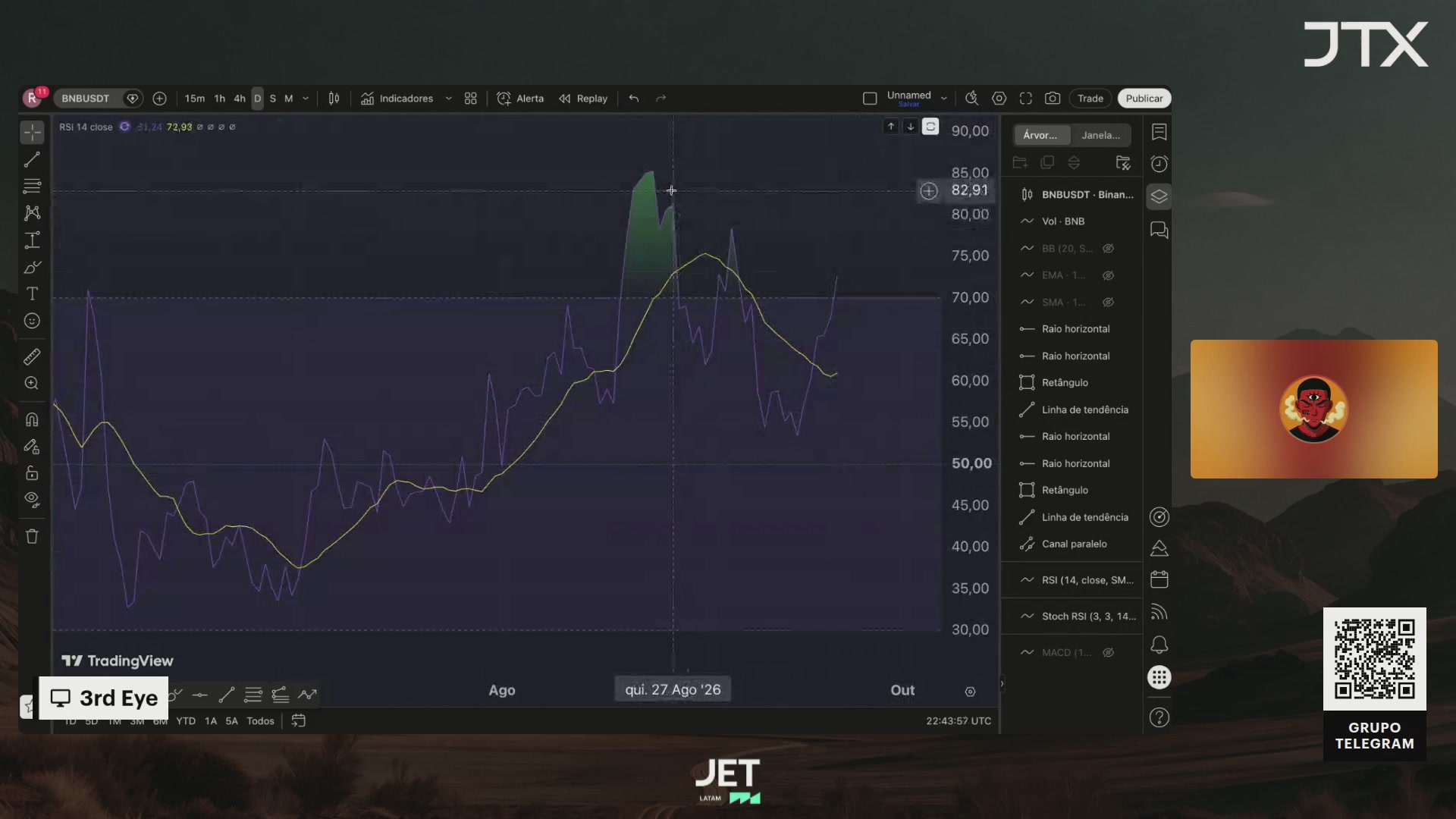Select the ruler measure tool
Image resolution: width=1456 pixels, height=819 pixels.
(x=32, y=356)
